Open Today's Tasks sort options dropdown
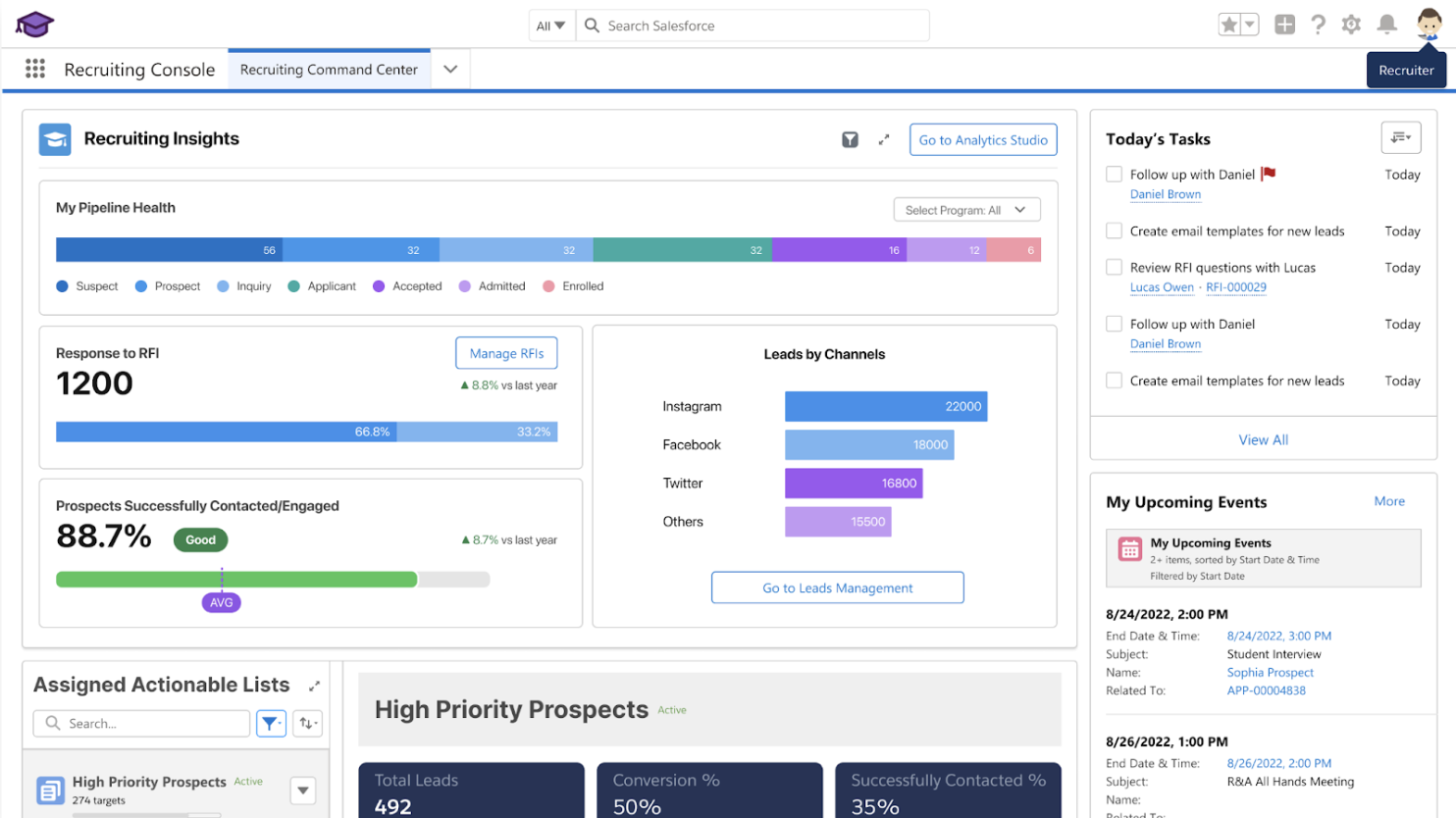 [1400, 138]
